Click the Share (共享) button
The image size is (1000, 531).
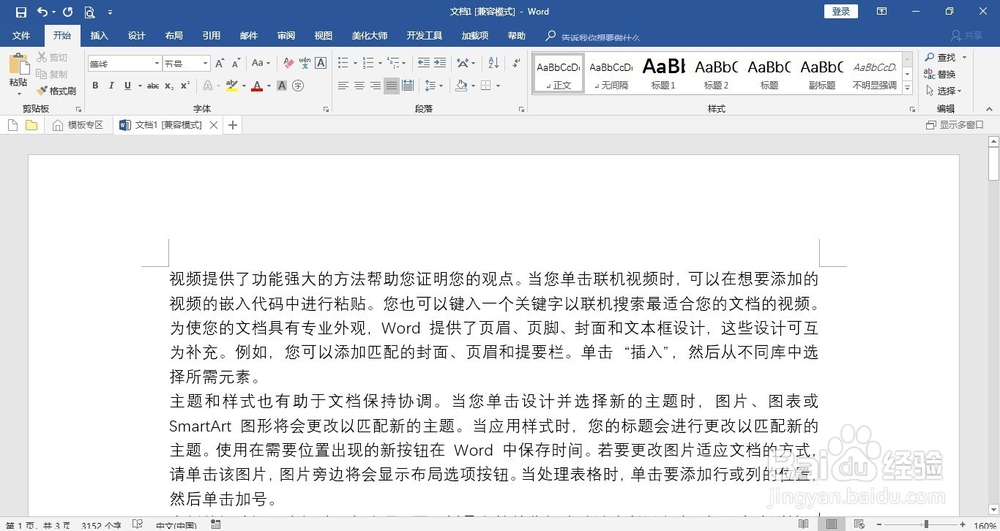[x=966, y=36]
